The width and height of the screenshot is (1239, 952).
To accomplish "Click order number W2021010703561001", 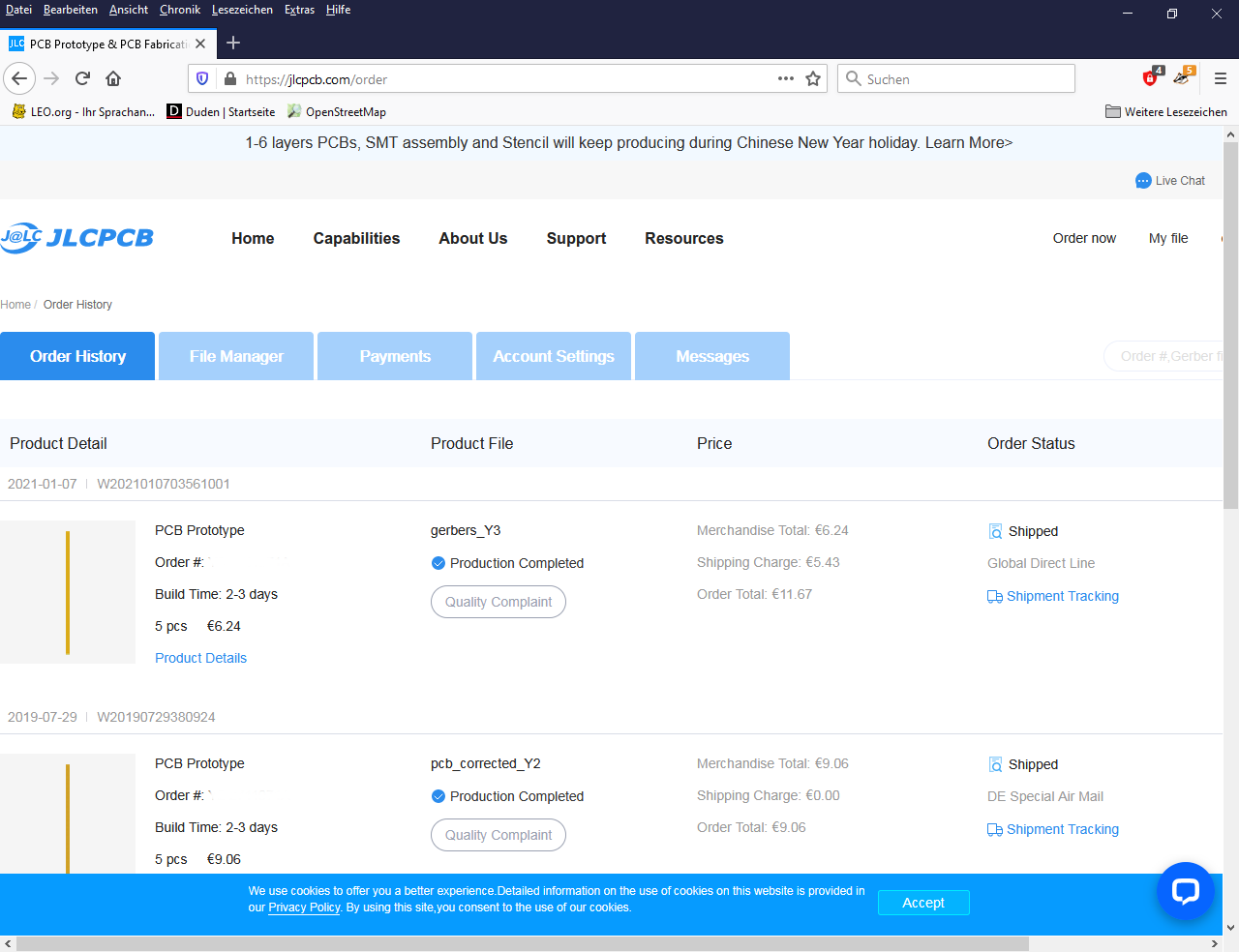I will pyautogui.click(x=164, y=484).
